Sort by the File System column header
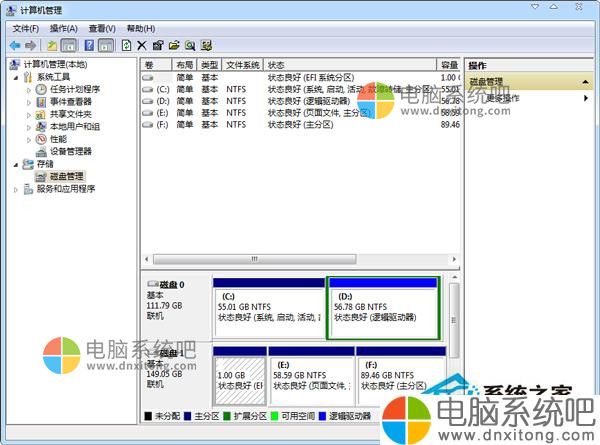The width and height of the screenshot is (600, 445). (x=243, y=65)
